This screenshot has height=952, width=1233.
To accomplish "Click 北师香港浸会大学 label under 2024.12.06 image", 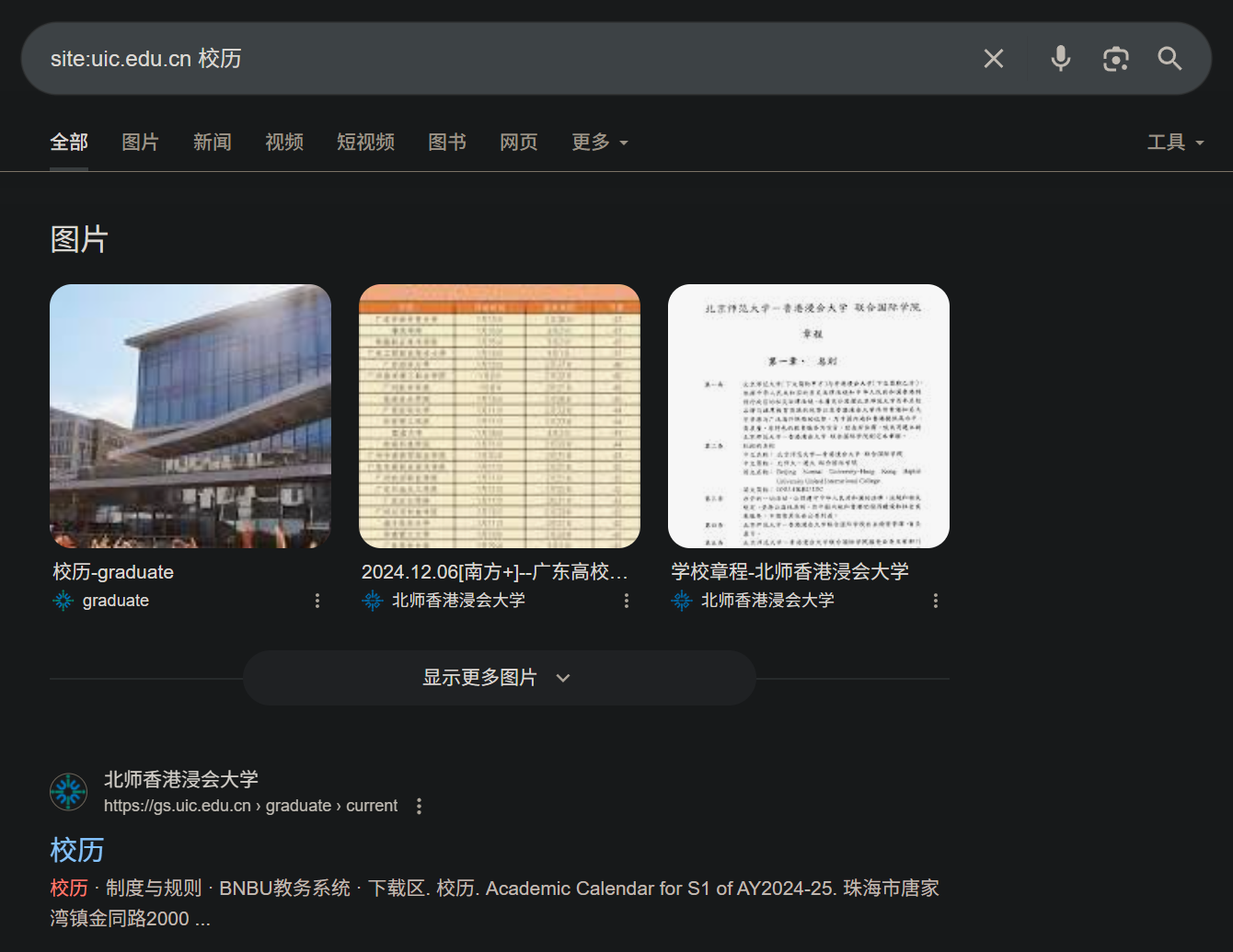I will click(459, 601).
